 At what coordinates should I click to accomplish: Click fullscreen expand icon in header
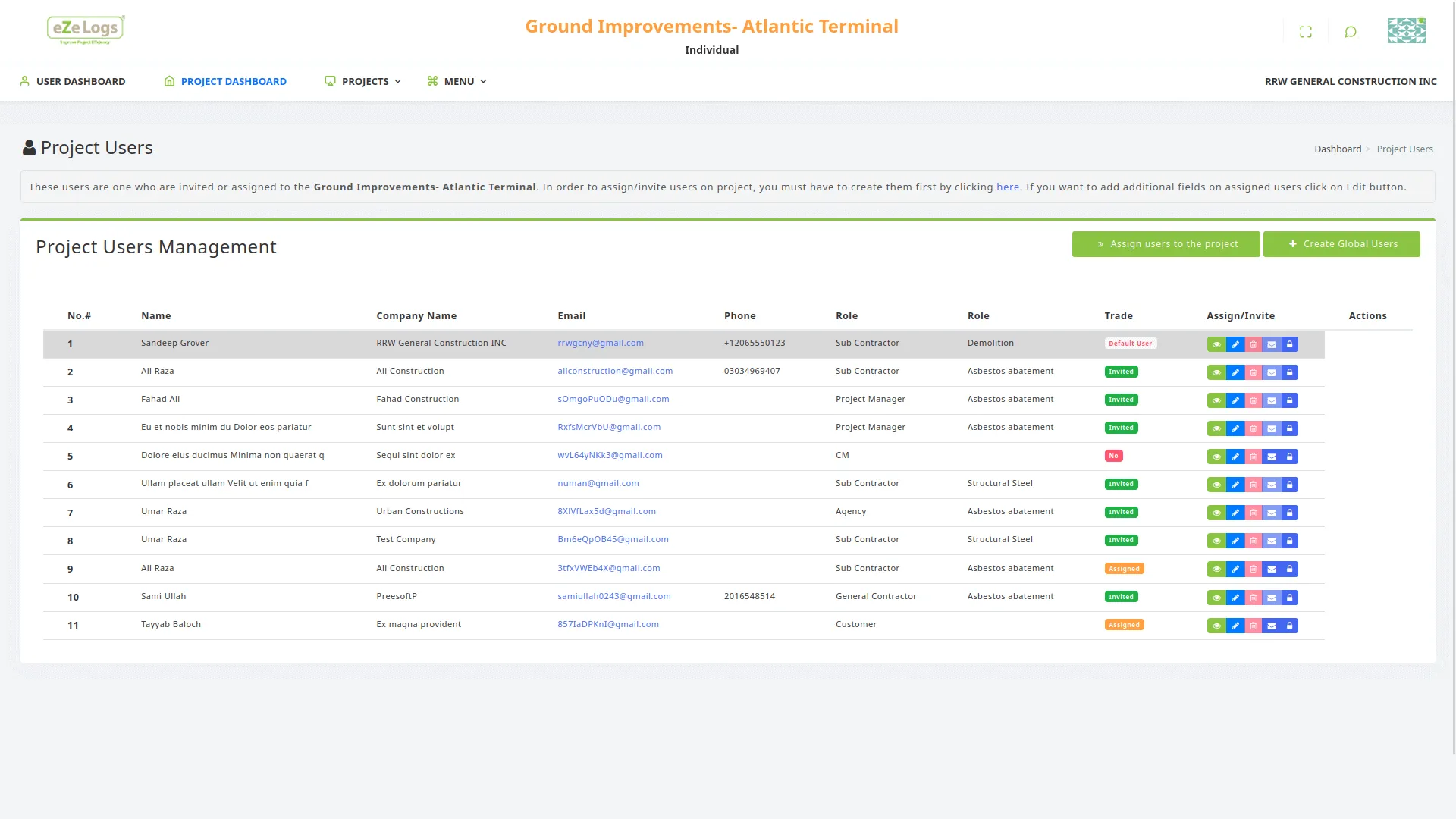tap(1305, 32)
